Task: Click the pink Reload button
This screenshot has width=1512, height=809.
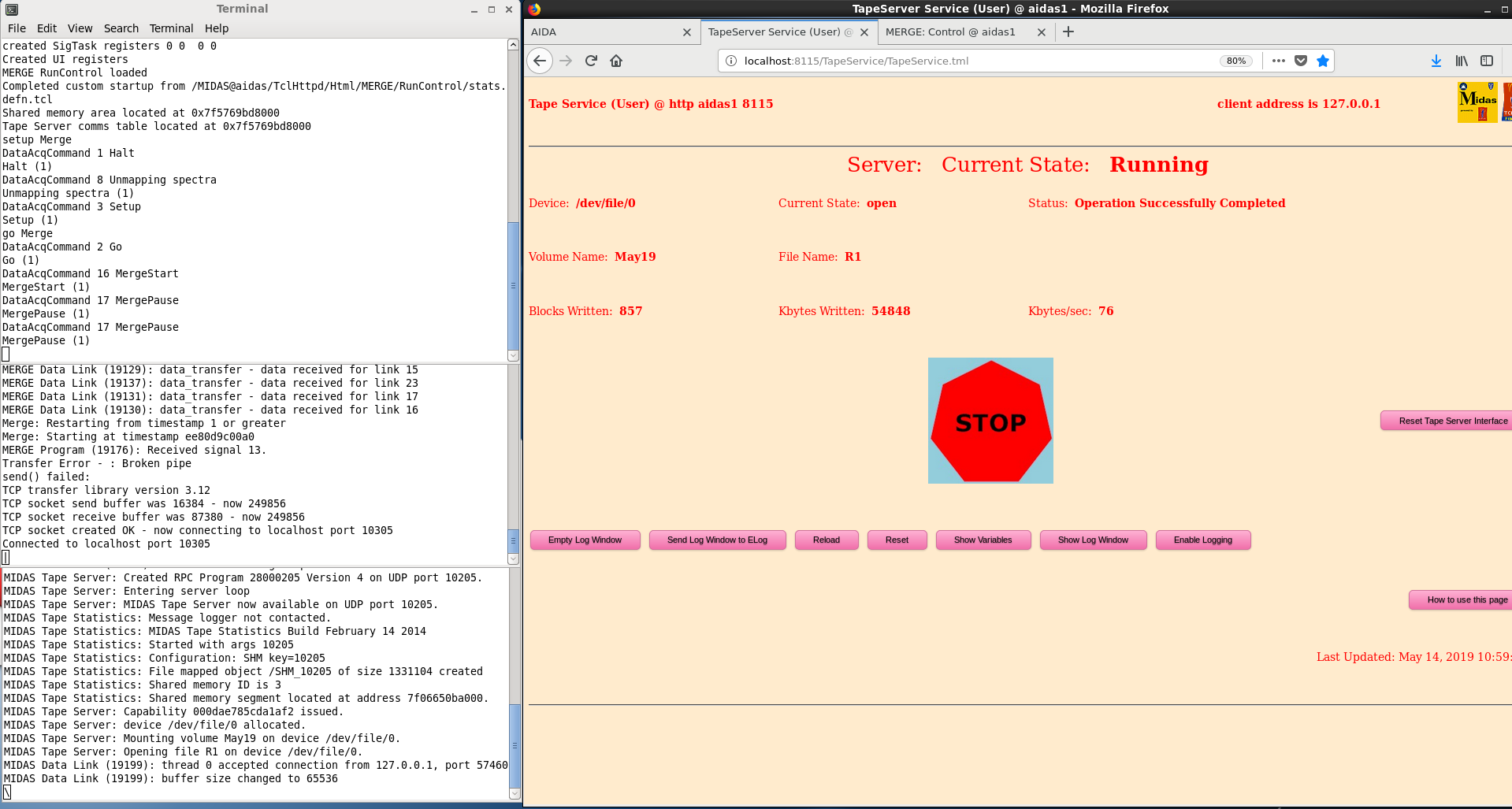Action: [827, 540]
